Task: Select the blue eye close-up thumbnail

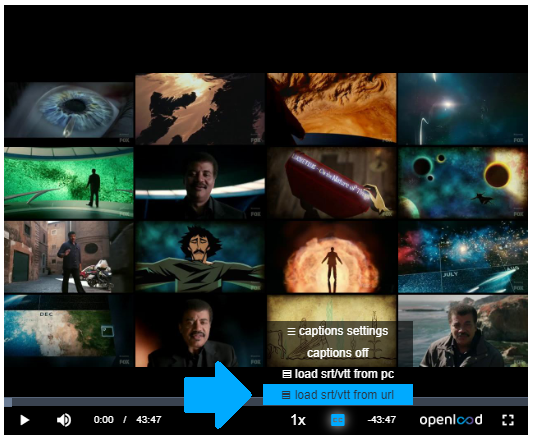Action: [69, 110]
